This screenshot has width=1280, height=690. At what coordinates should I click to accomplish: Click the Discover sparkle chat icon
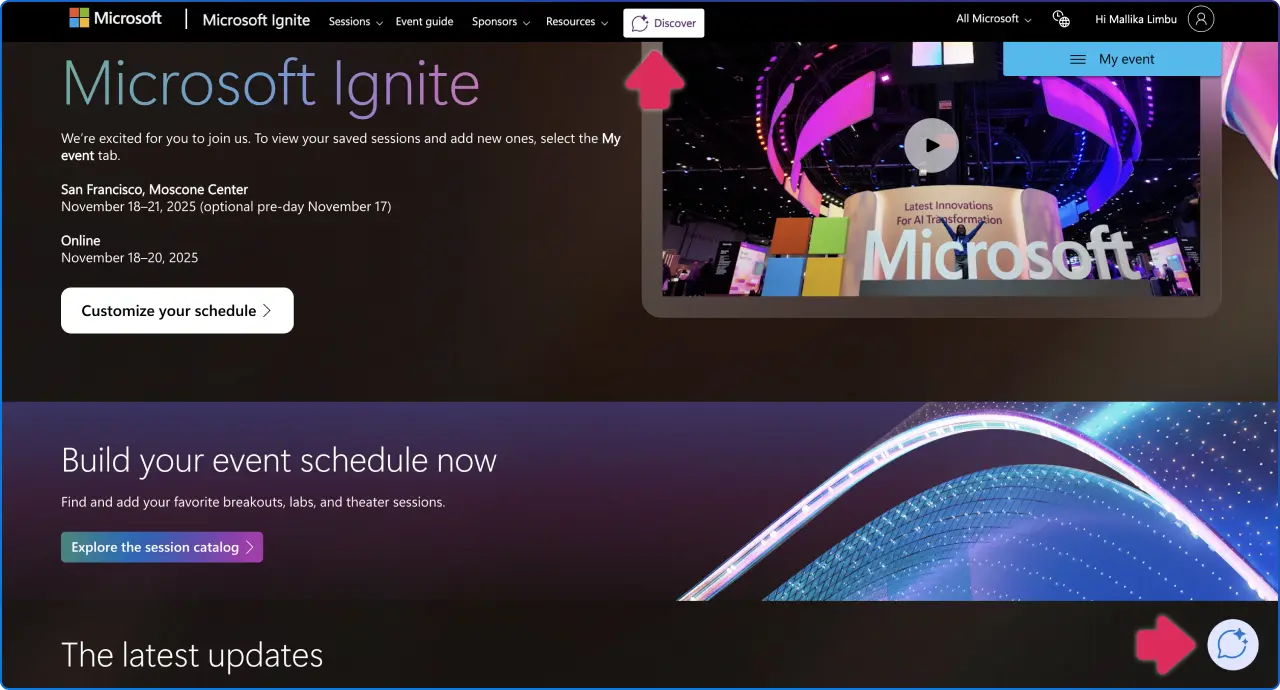(640, 22)
